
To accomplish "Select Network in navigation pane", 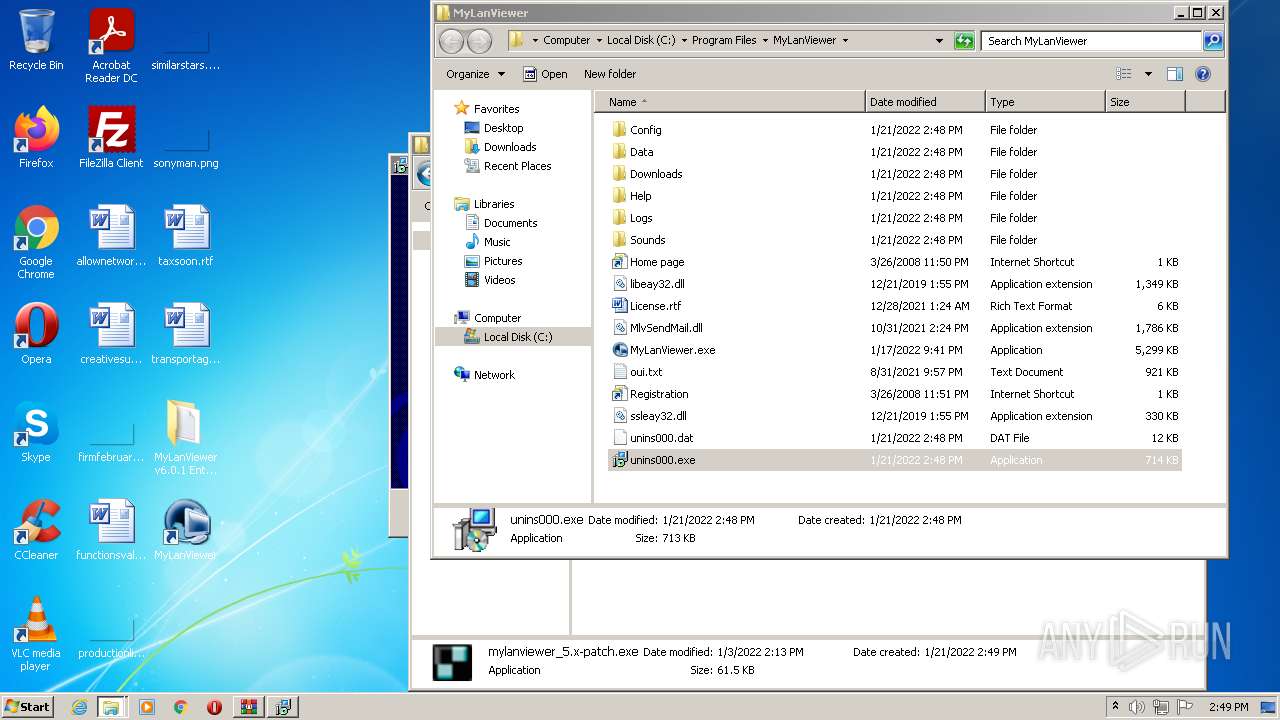I will click(484, 375).
